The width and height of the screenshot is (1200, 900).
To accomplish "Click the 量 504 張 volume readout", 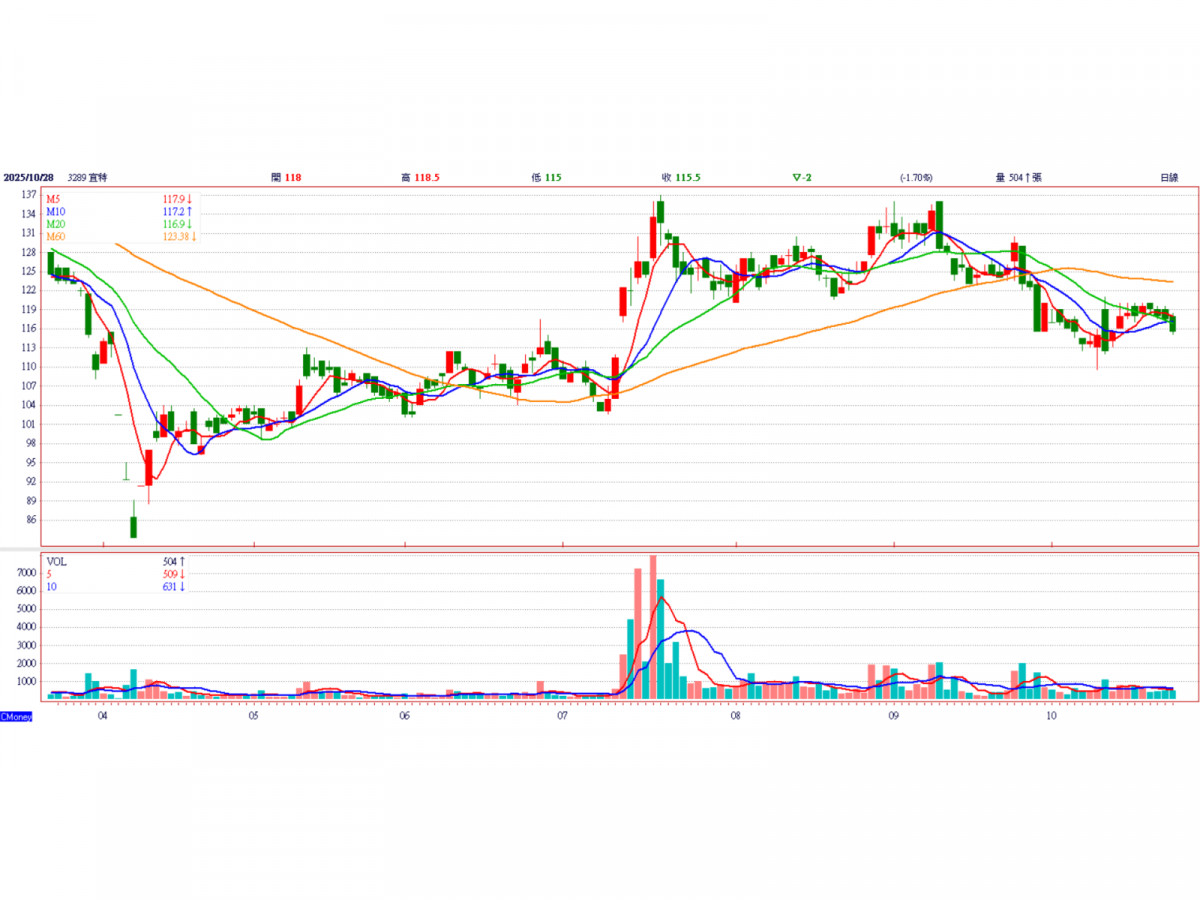I will (1018, 177).
